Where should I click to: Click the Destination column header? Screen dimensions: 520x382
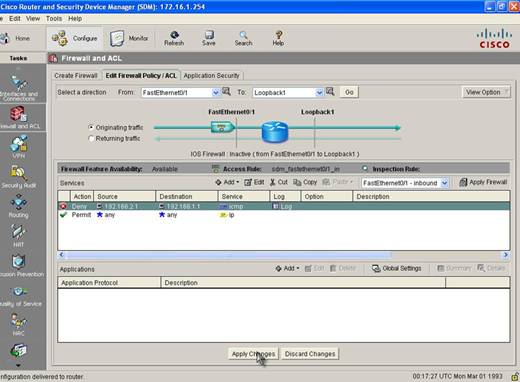click(187, 196)
